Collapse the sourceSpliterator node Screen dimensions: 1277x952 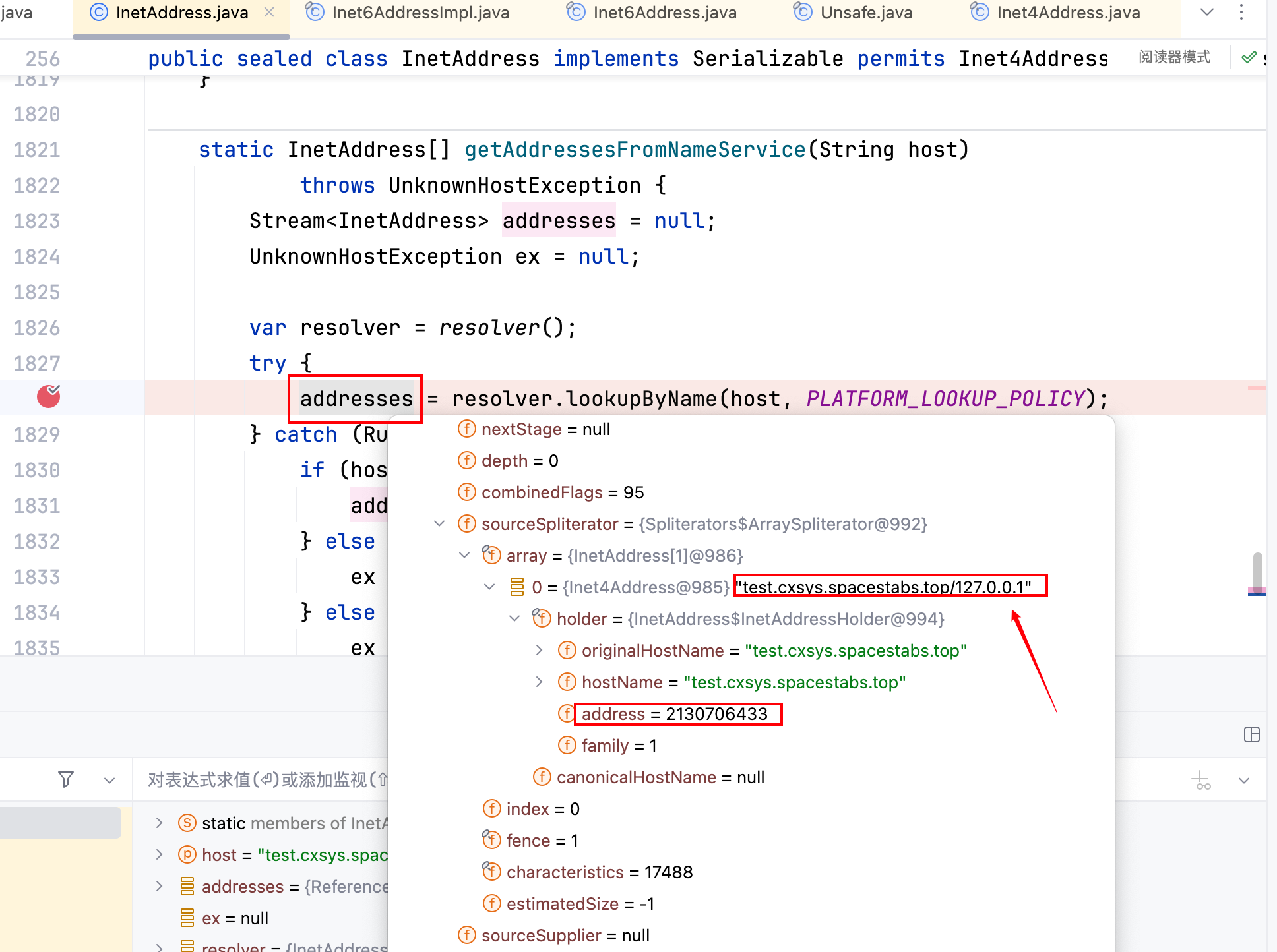pyautogui.click(x=439, y=523)
